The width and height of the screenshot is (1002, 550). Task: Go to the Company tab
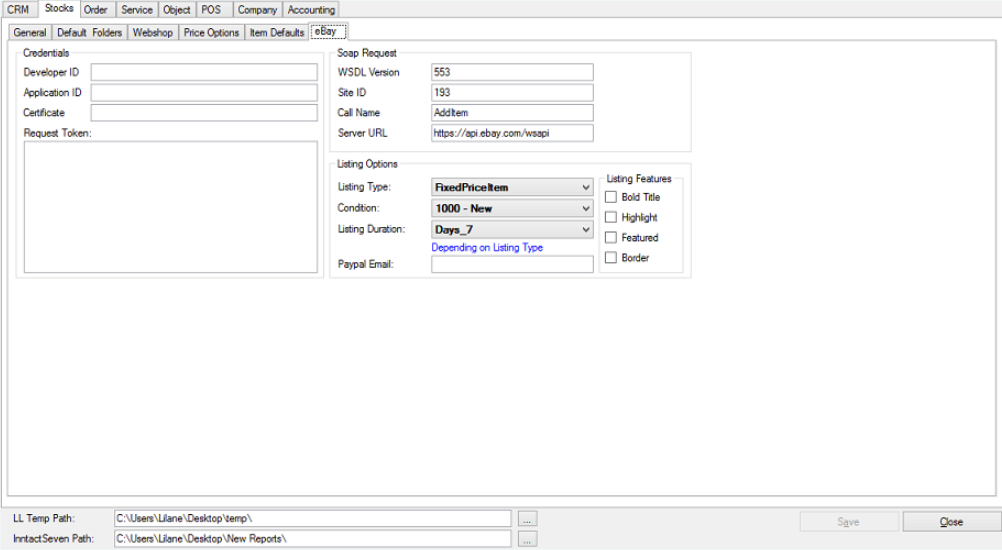click(x=257, y=10)
